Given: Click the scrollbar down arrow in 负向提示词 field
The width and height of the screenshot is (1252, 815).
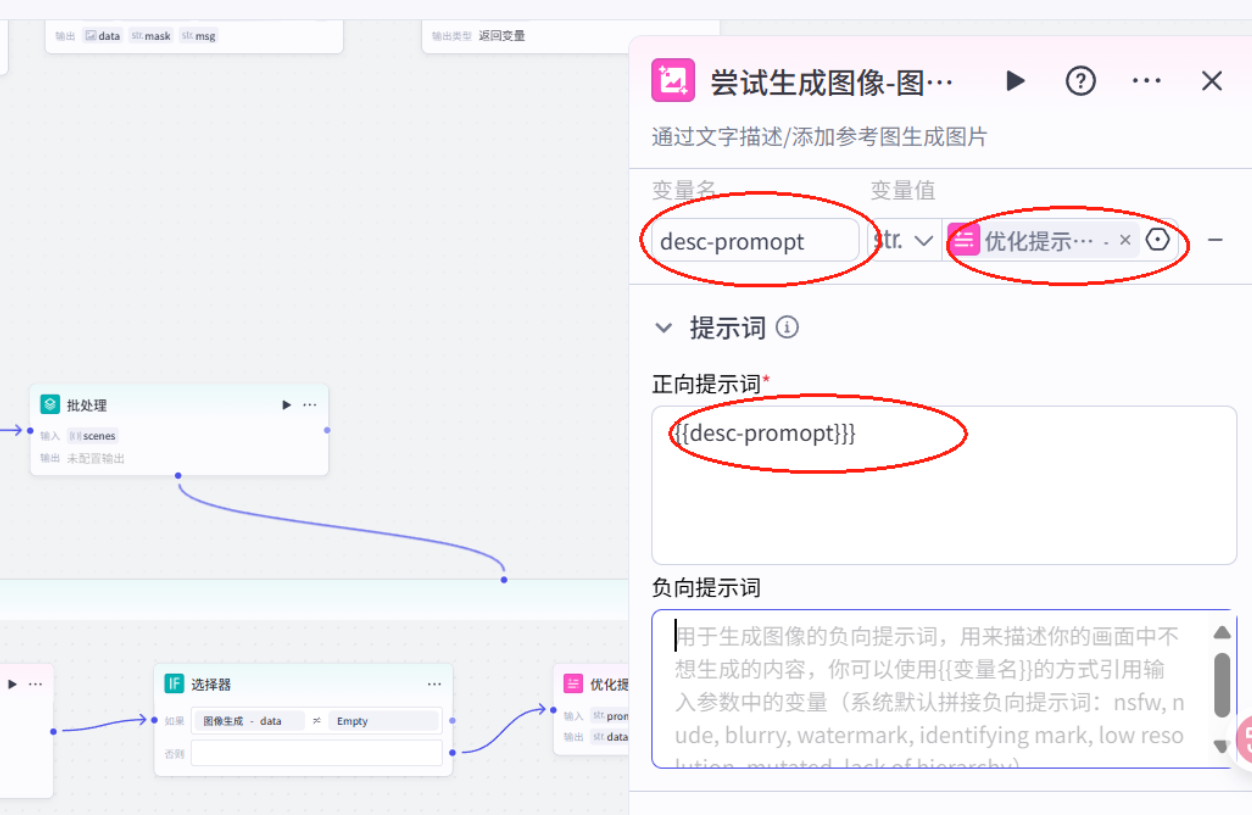Looking at the screenshot, I should [1220, 746].
